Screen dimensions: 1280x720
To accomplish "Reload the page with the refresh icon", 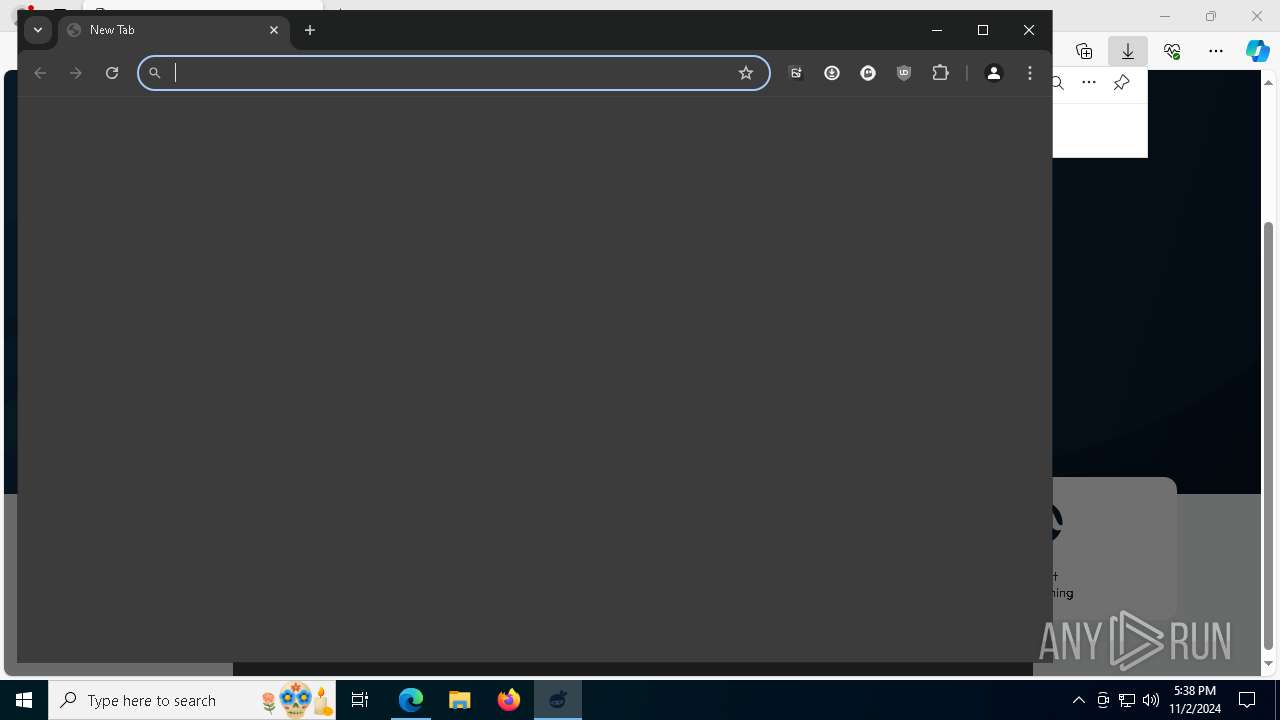I will [112, 73].
